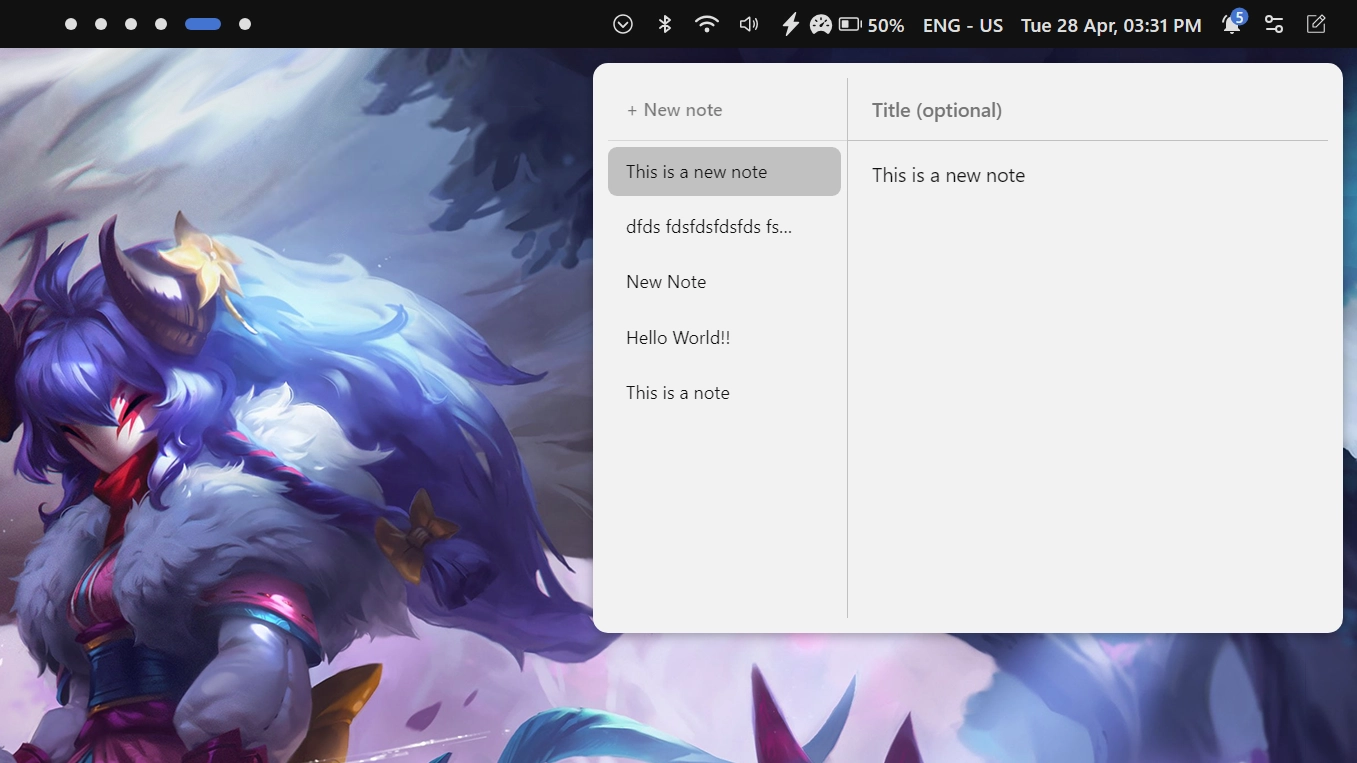The width and height of the screenshot is (1357, 763).
Task: Open the date and time calendar
Action: click(x=1111, y=25)
